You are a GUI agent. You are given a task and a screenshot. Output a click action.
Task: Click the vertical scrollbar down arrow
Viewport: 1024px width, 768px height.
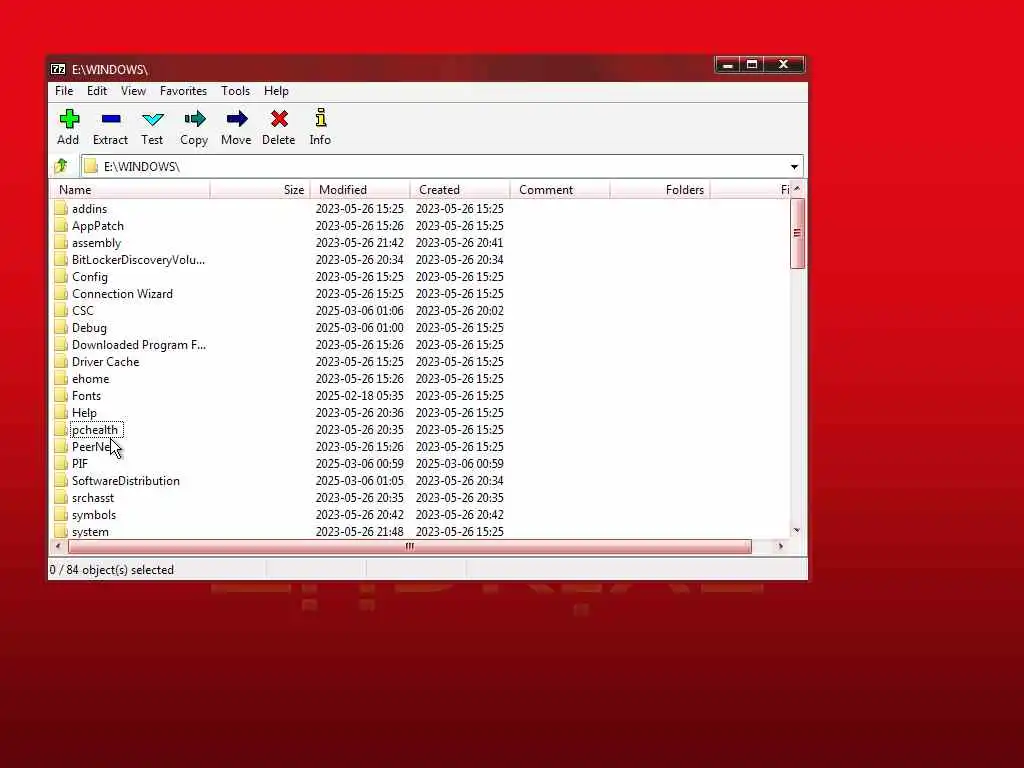tap(797, 530)
